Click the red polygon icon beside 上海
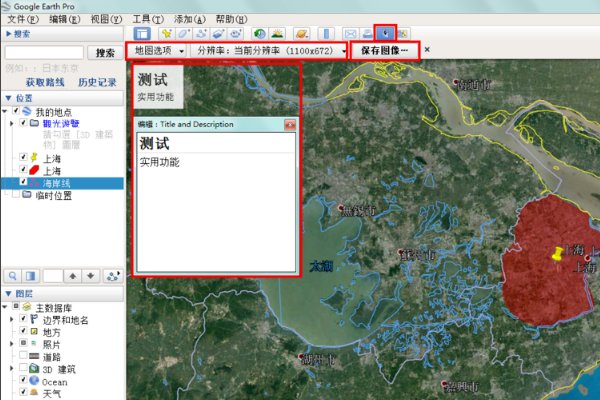 pos(34,170)
